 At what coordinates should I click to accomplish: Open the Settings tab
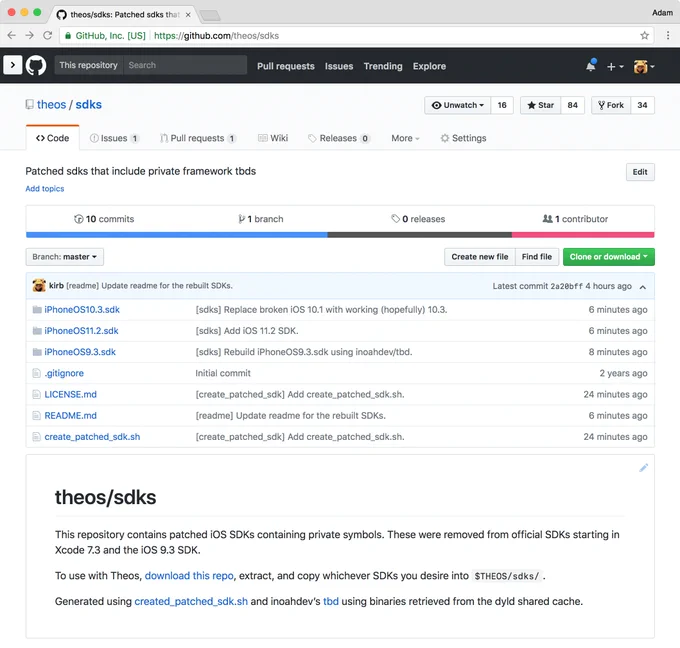coord(463,138)
